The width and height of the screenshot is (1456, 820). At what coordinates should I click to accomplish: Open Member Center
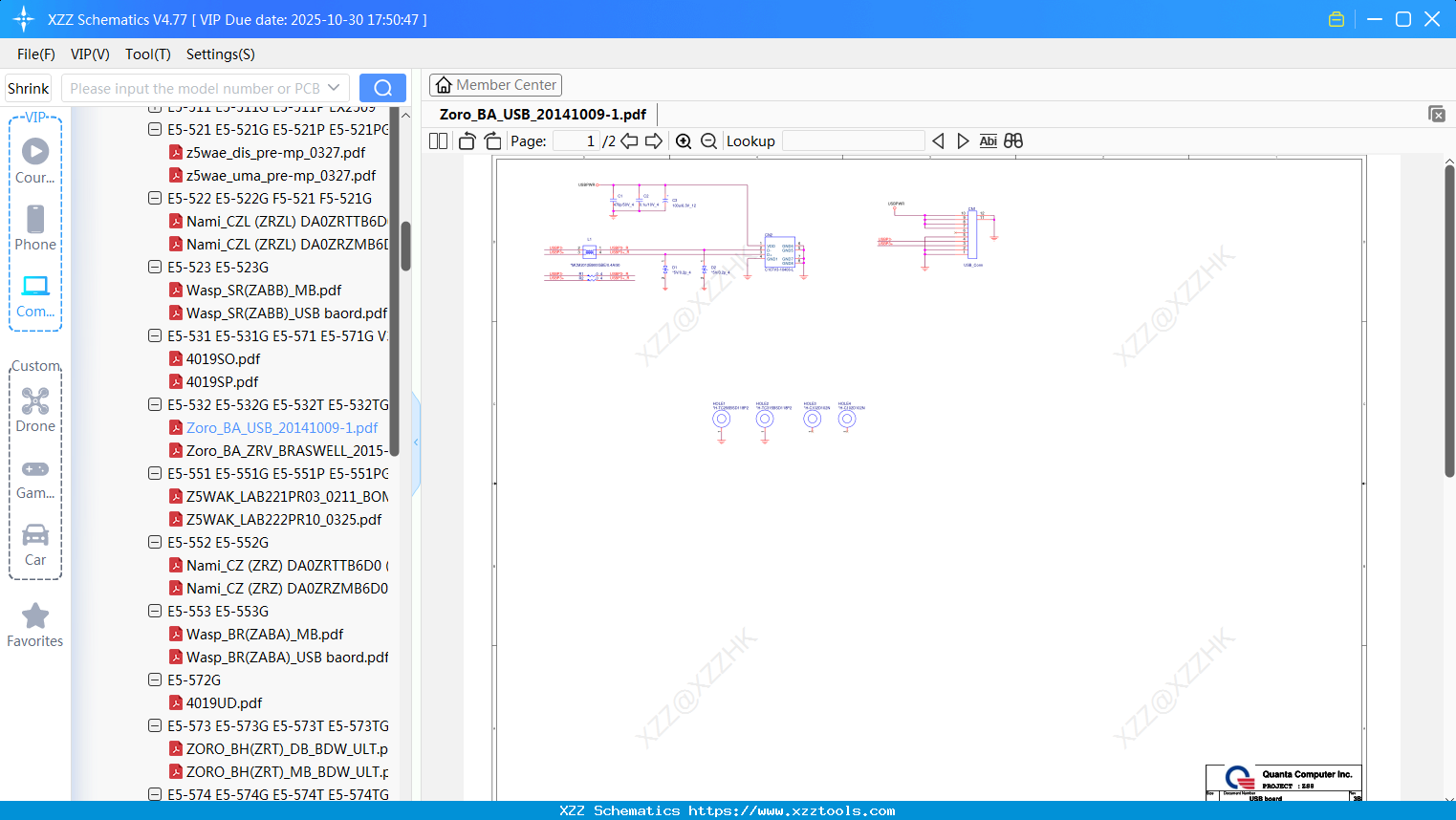(495, 85)
